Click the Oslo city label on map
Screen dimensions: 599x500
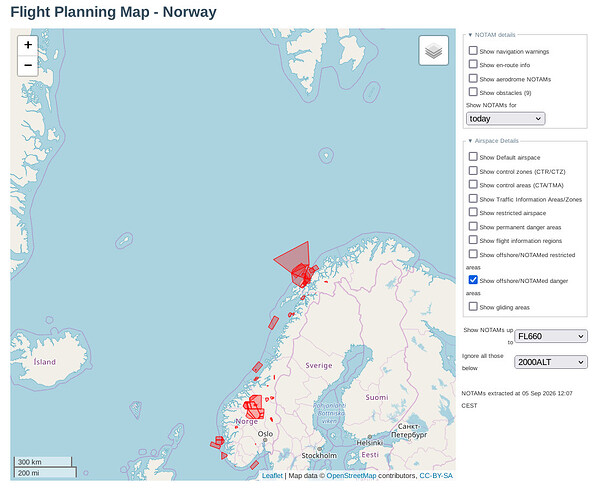click(x=265, y=434)
